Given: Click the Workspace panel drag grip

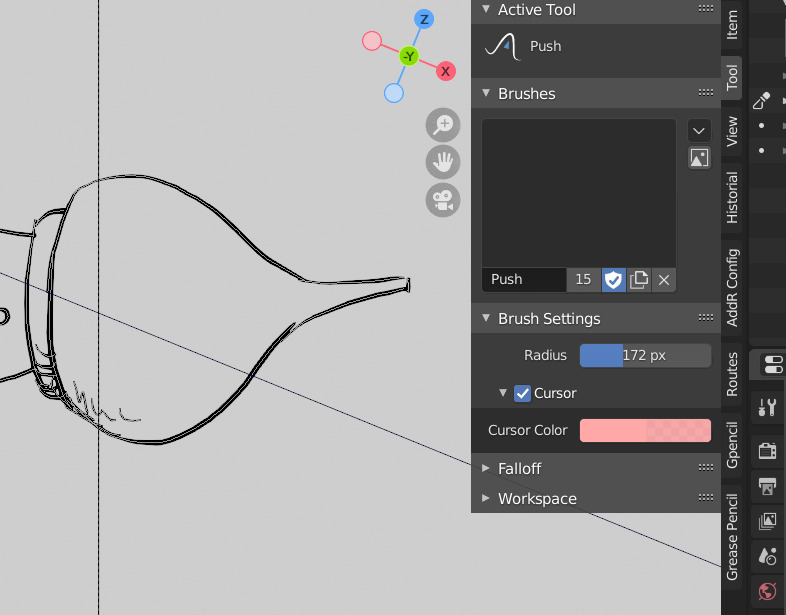Looking at the screenshot, I should (706, 497).
